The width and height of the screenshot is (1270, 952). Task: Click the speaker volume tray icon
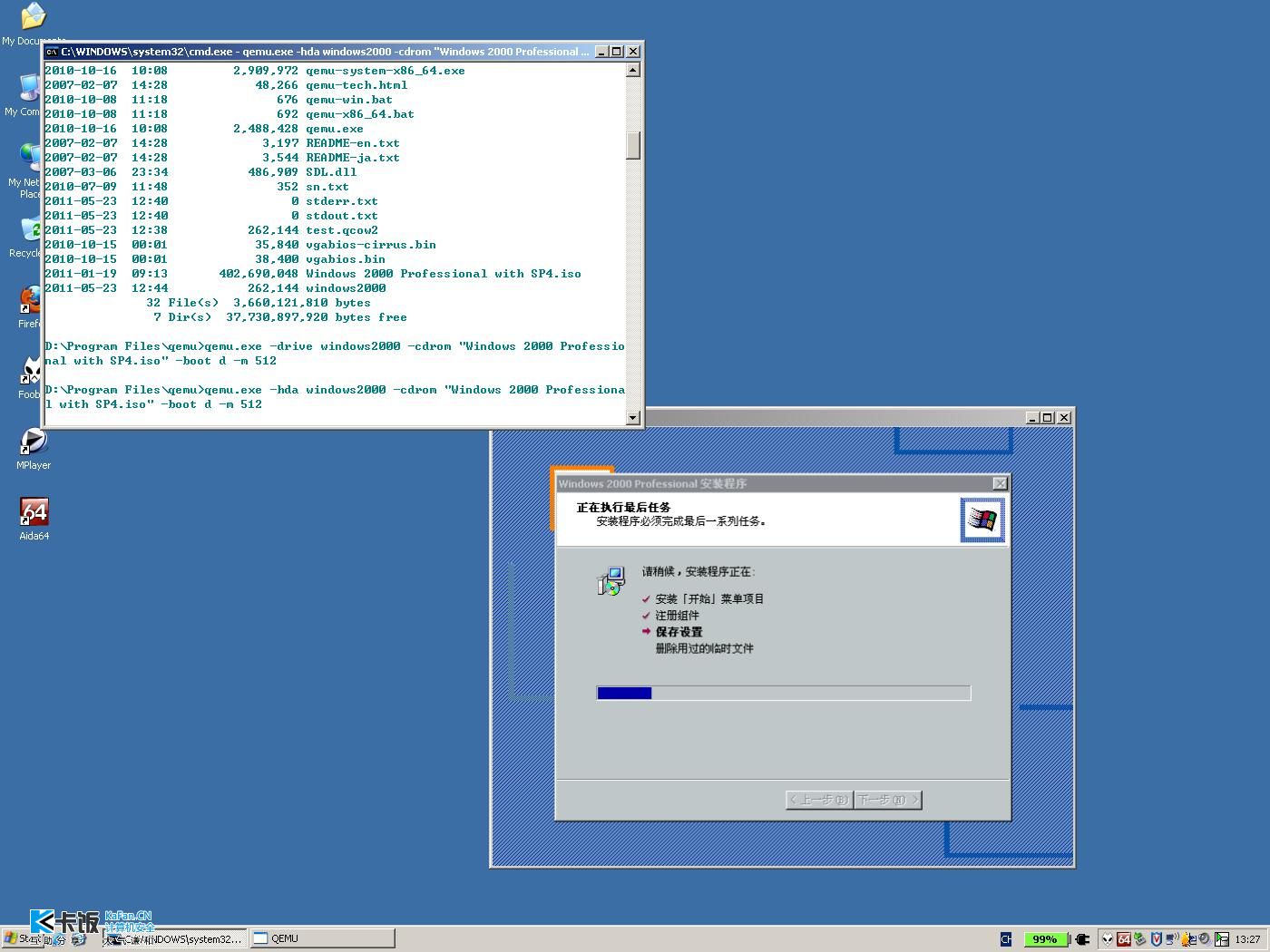point(1205,939)
